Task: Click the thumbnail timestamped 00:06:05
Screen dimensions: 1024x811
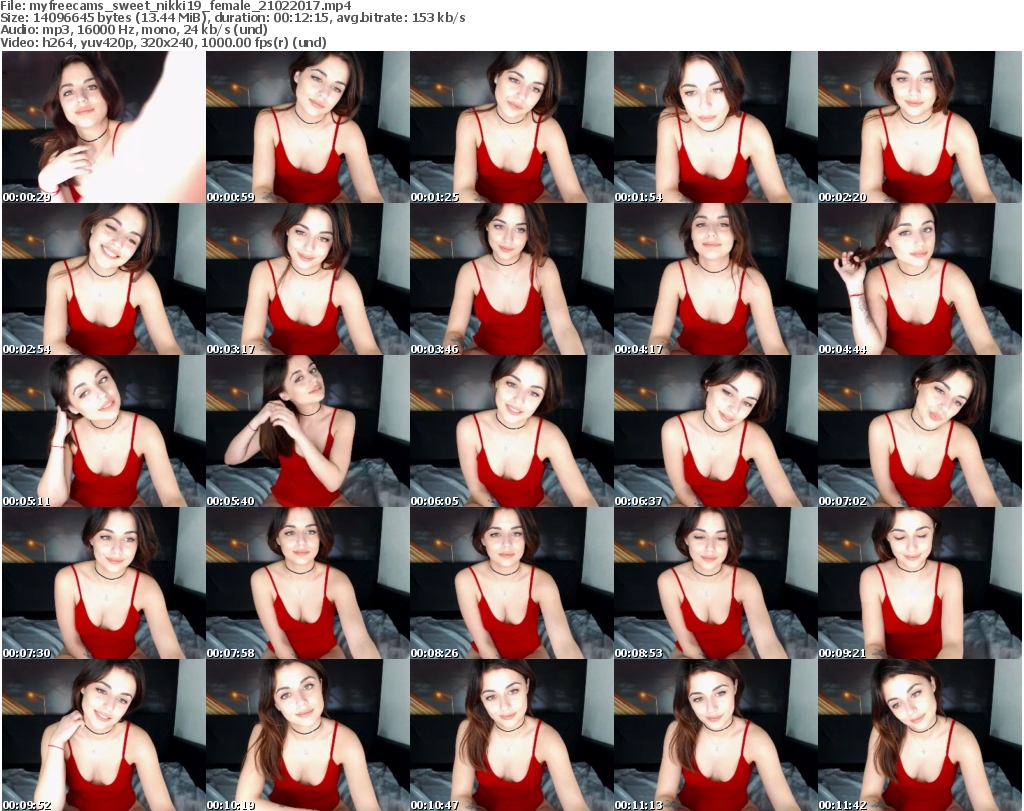Action: click(x=511, y=431)
